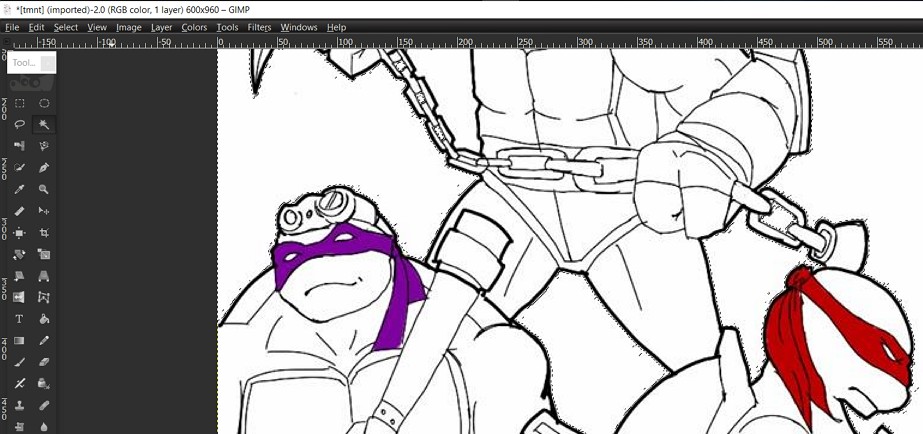Select the Free Select lasso tool
This screenshot has width=923, height=434.
[x=19, y=124]
